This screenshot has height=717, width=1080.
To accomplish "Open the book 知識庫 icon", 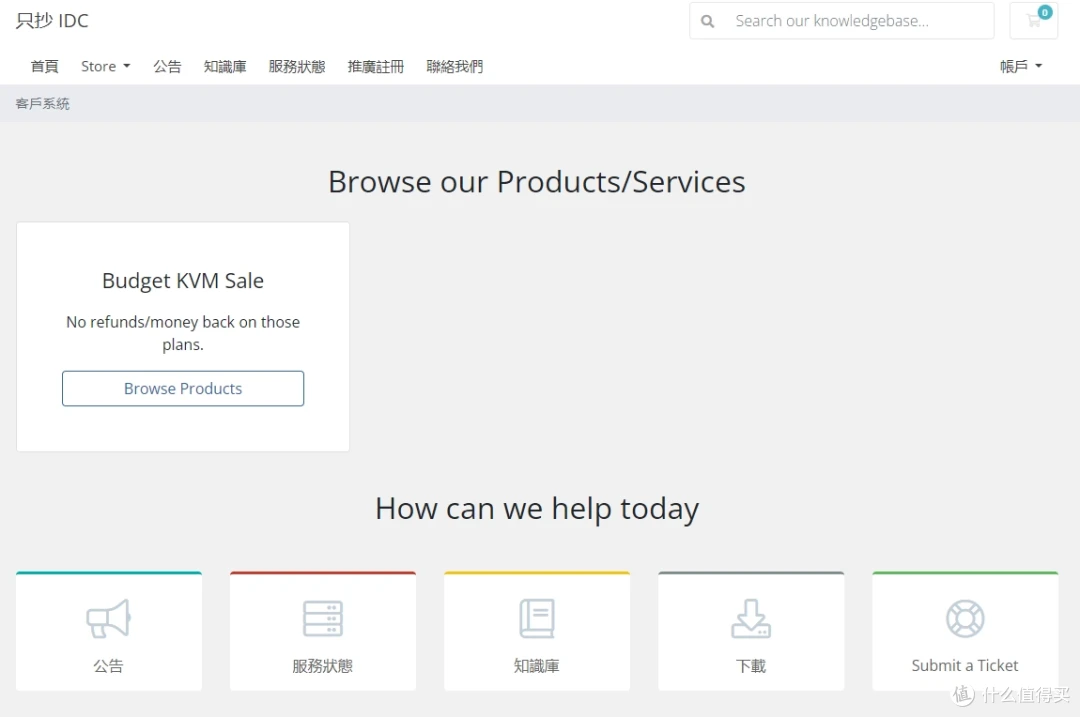I will tap(537, 619).
